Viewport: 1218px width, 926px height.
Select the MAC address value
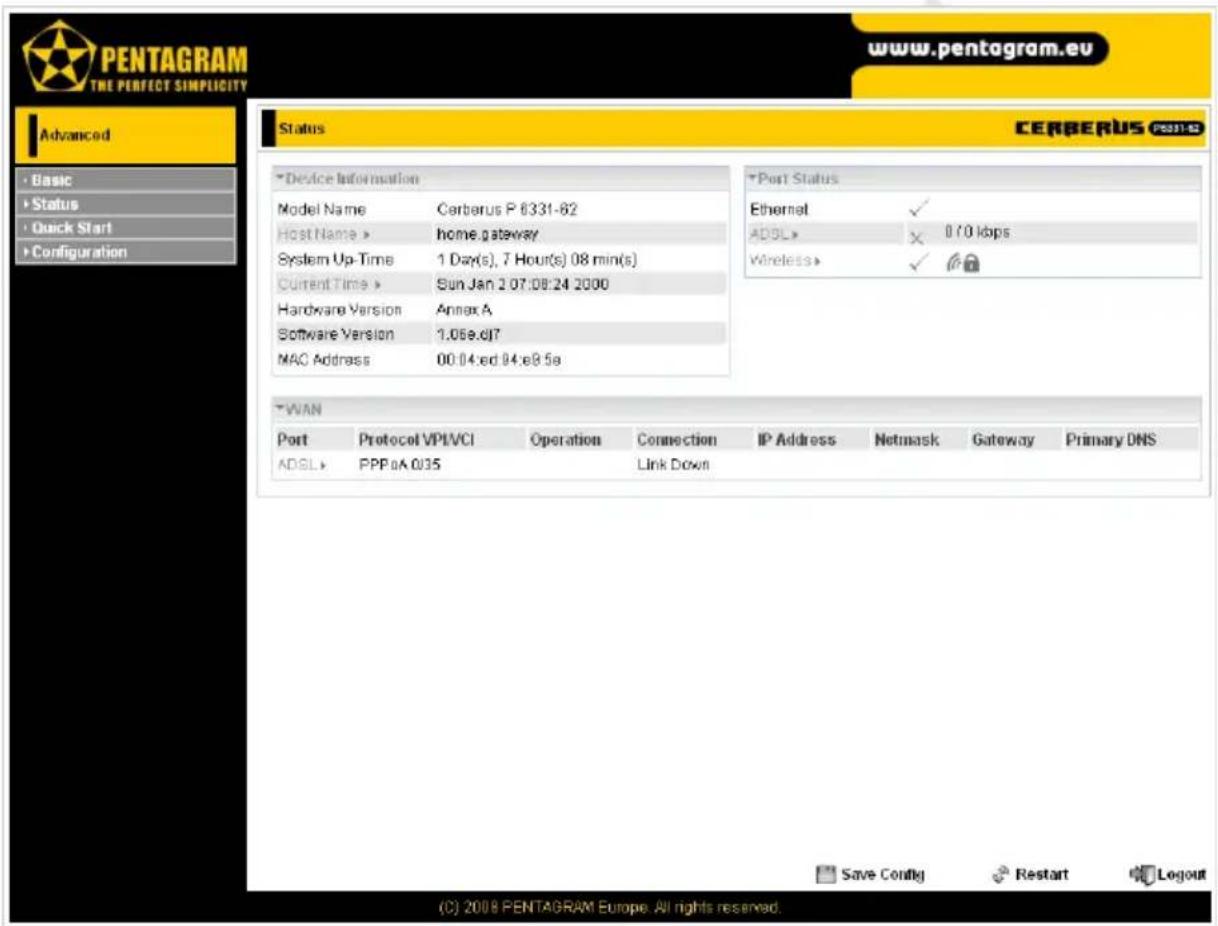coord(499,359)
